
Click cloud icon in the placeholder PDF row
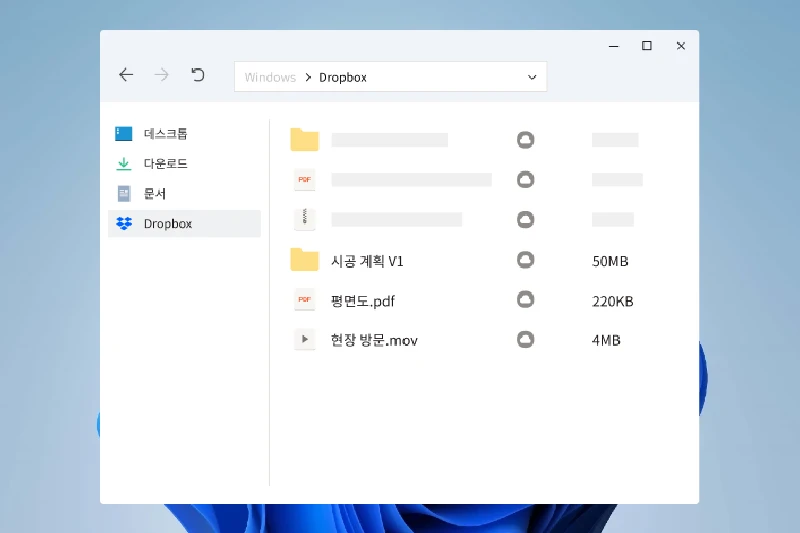[x=526, y=180]
